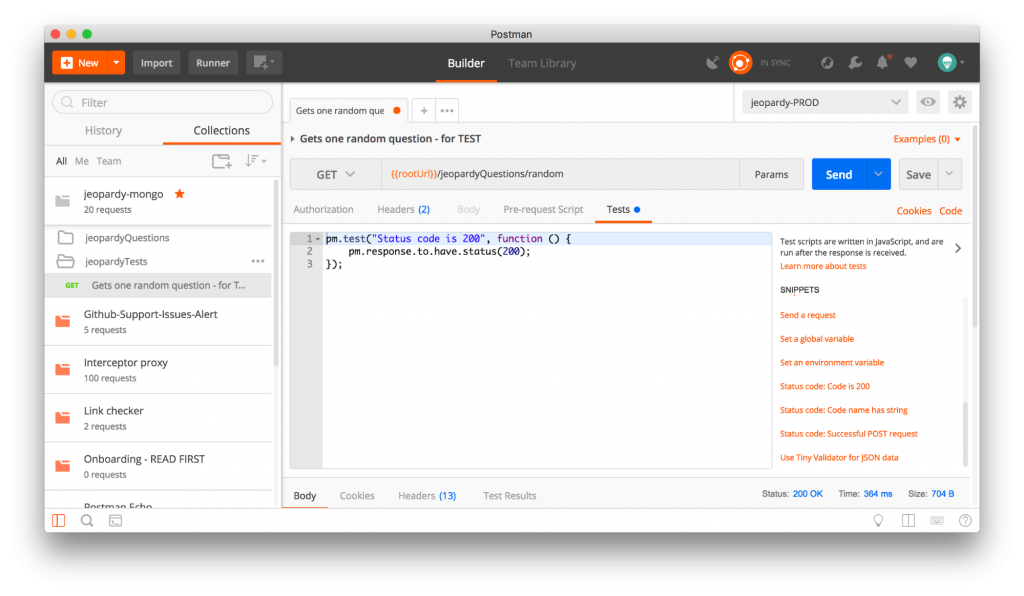Open the browse globe icon
This screenshot has height=596, width=1024.
pyautogui.click(x=827, y=63)
